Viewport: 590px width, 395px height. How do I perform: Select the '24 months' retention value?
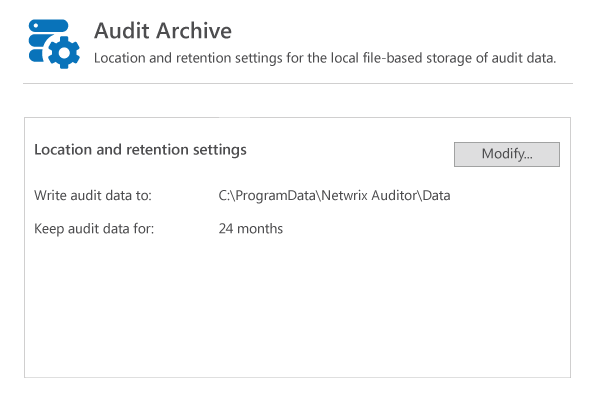(251, 229)
